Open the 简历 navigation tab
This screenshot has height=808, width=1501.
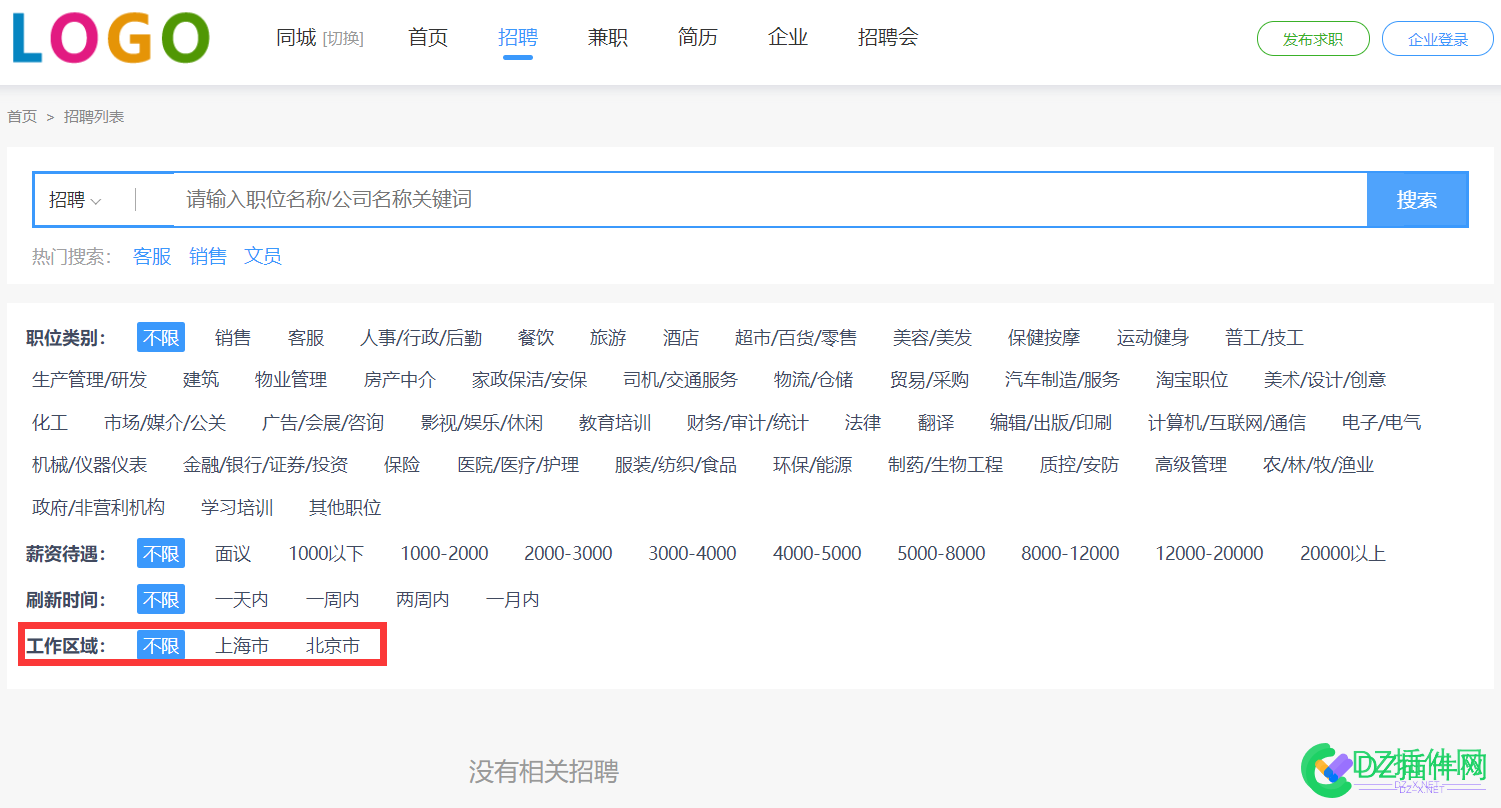(x=698, y=38)
